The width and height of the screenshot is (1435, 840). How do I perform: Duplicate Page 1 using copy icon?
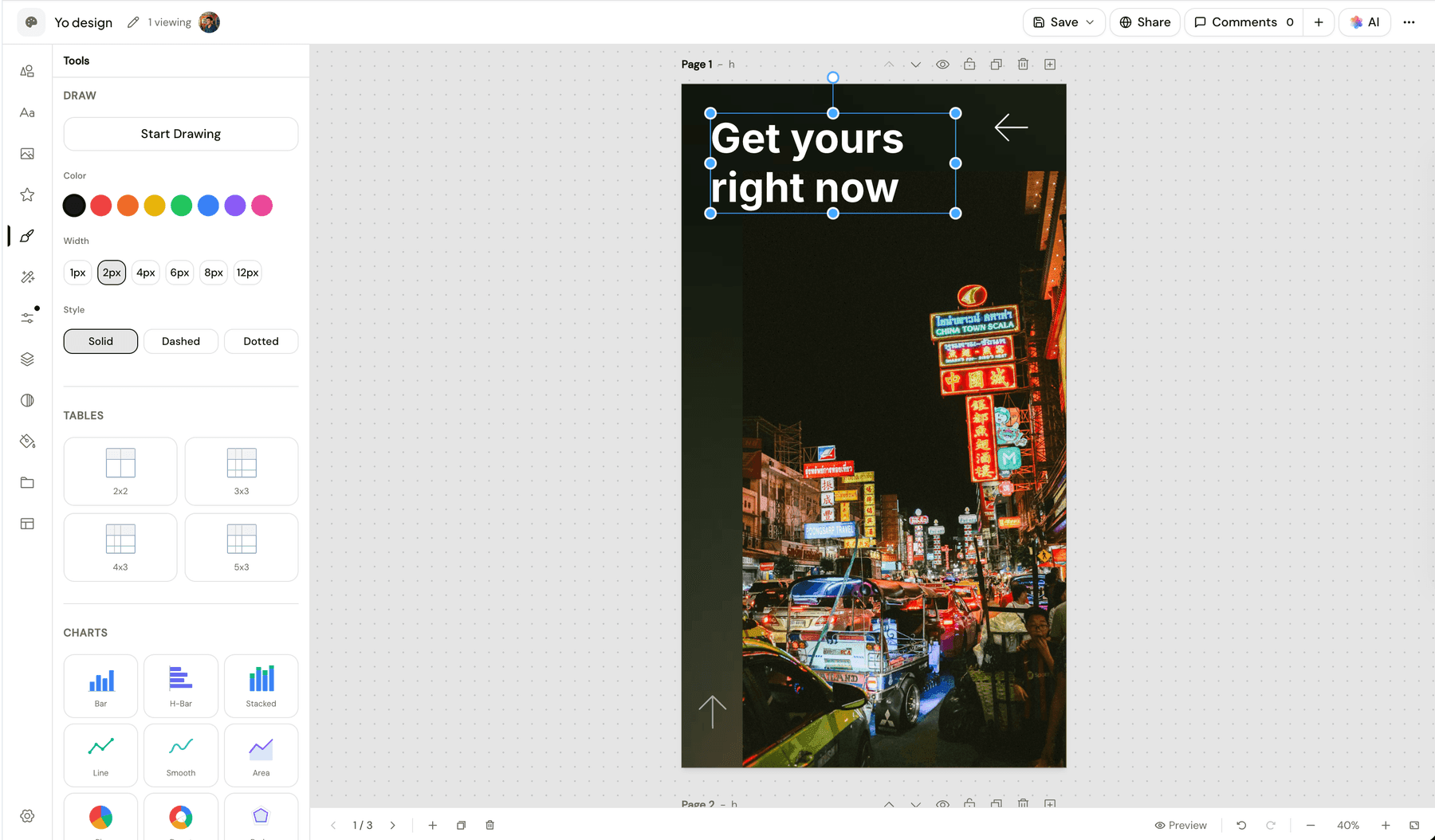point(997,65)
